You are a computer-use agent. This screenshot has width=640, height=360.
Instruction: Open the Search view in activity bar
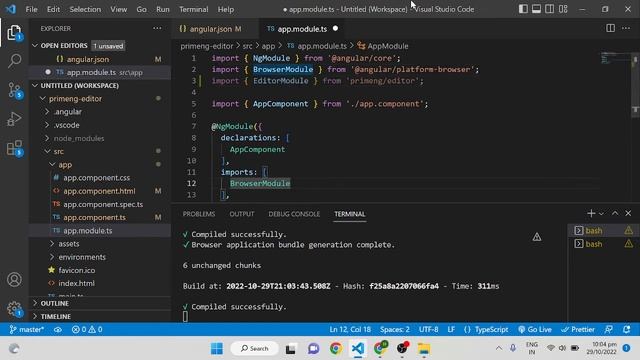[14, 61]
